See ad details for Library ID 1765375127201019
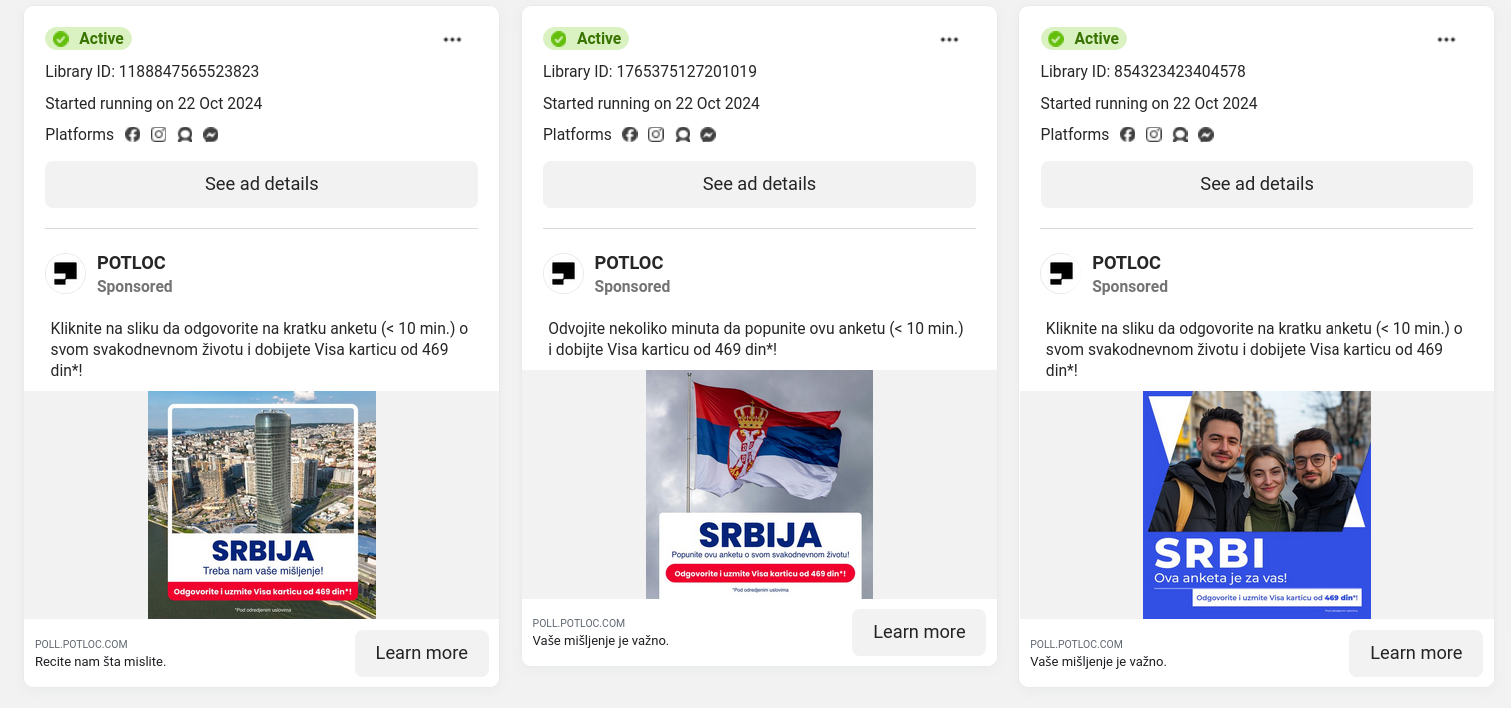 (x=759, y=184)
